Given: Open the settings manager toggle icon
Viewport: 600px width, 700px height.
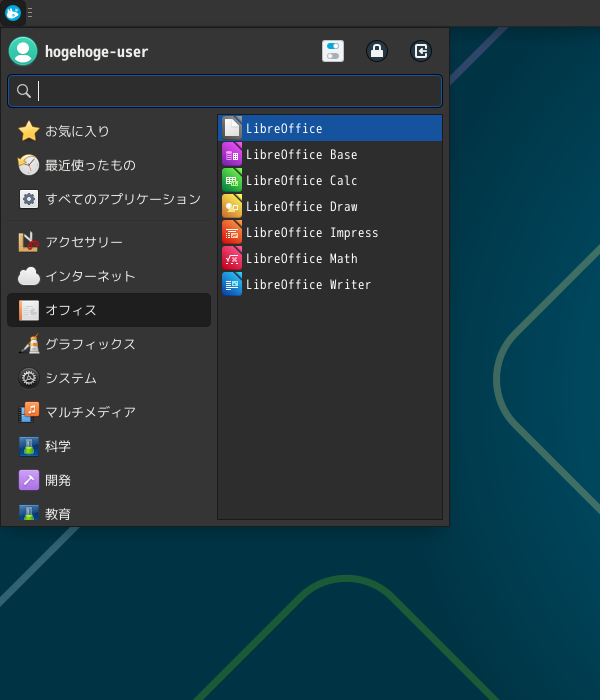Looking at the screenshot, I should pyautogui.click(x=333, y=51).
